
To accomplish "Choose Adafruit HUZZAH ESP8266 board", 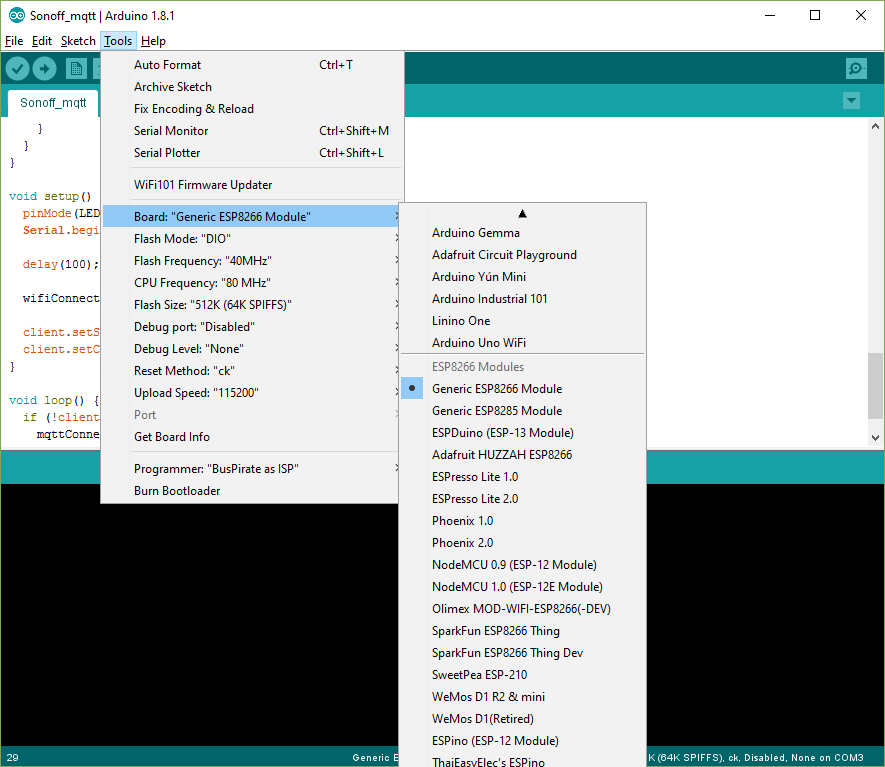I will pyautogui.click(x=523, y=455).
